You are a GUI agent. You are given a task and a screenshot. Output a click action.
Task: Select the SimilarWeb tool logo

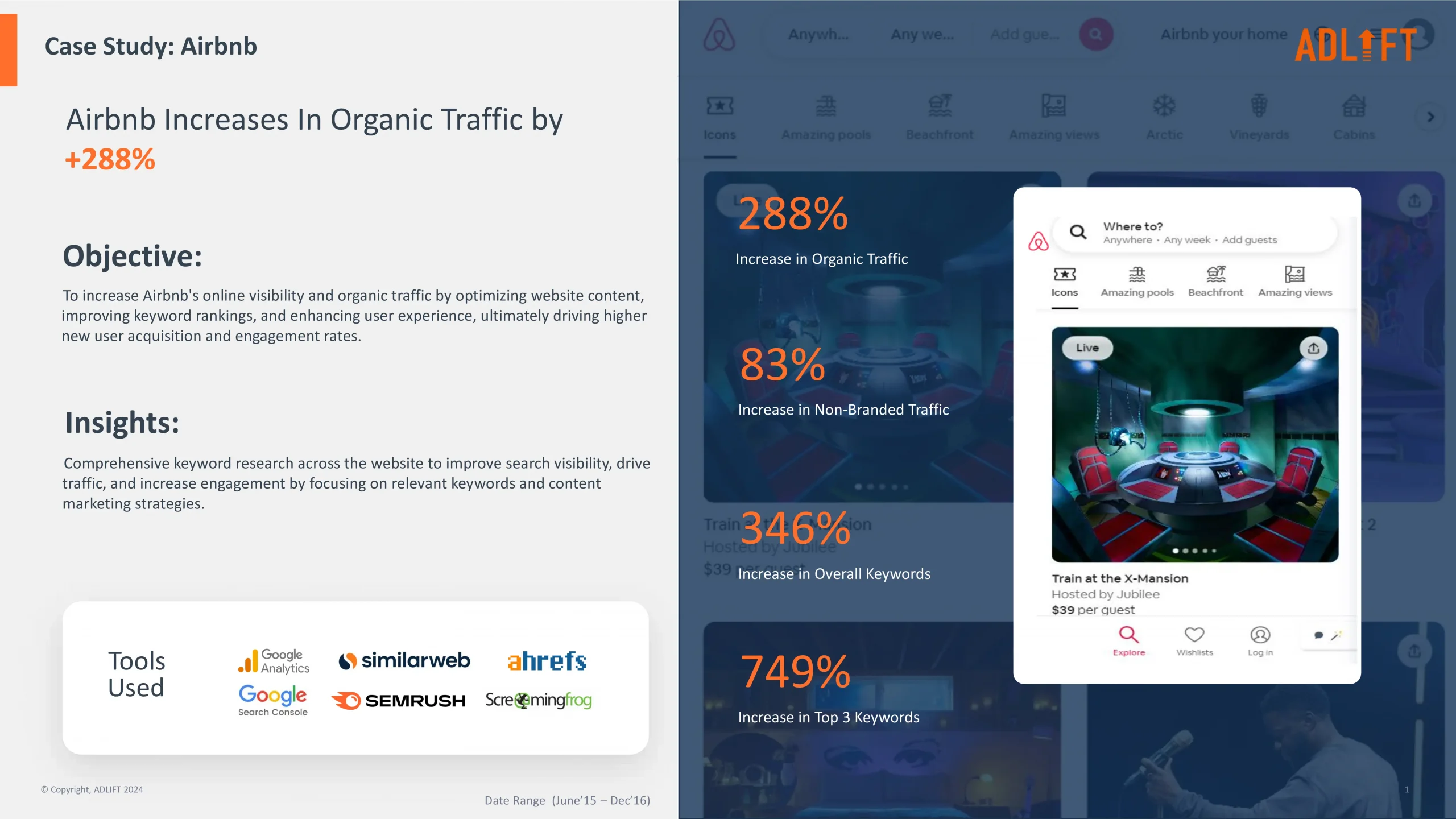(x=403, y=660)
